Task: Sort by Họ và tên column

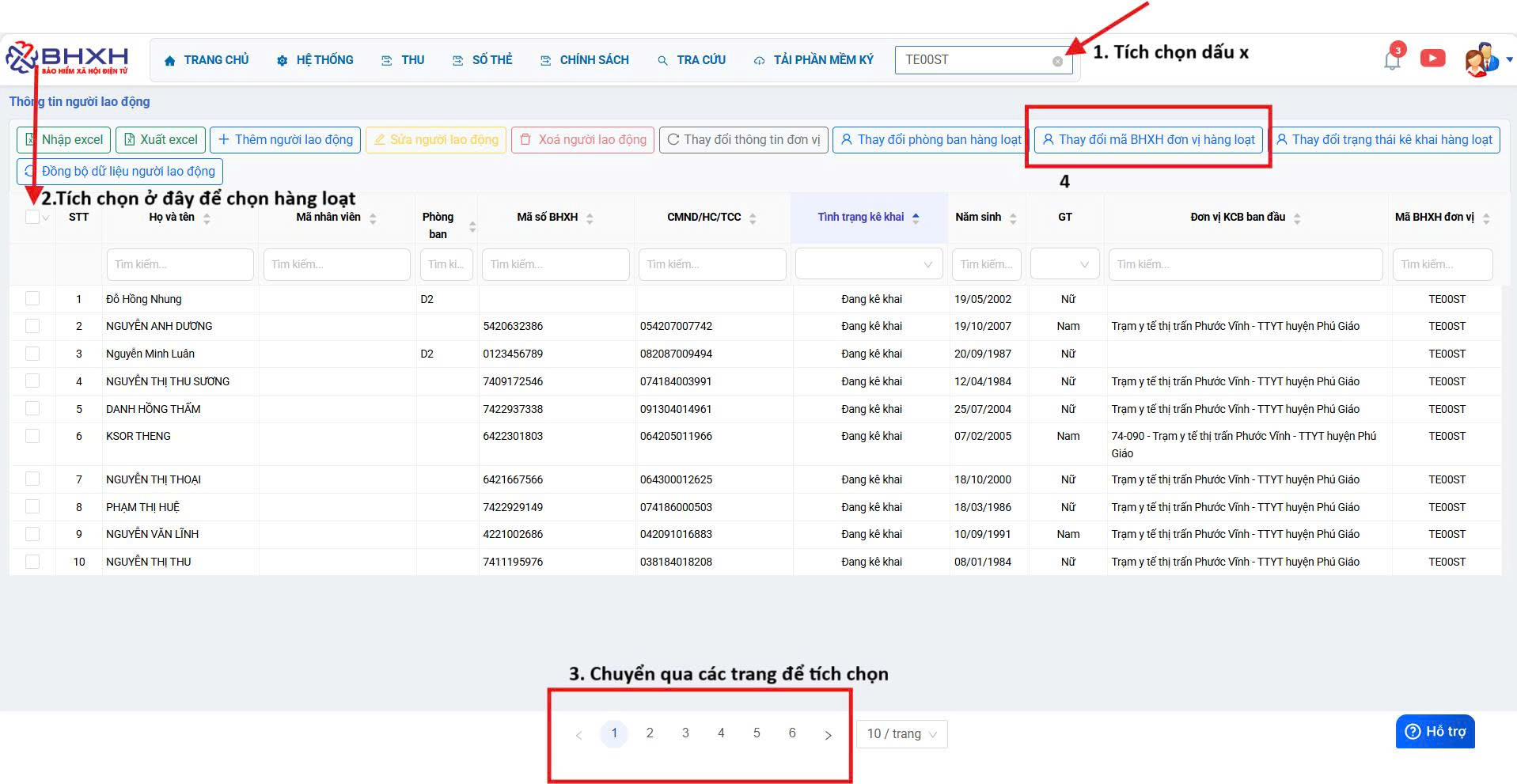Action: 207,218
